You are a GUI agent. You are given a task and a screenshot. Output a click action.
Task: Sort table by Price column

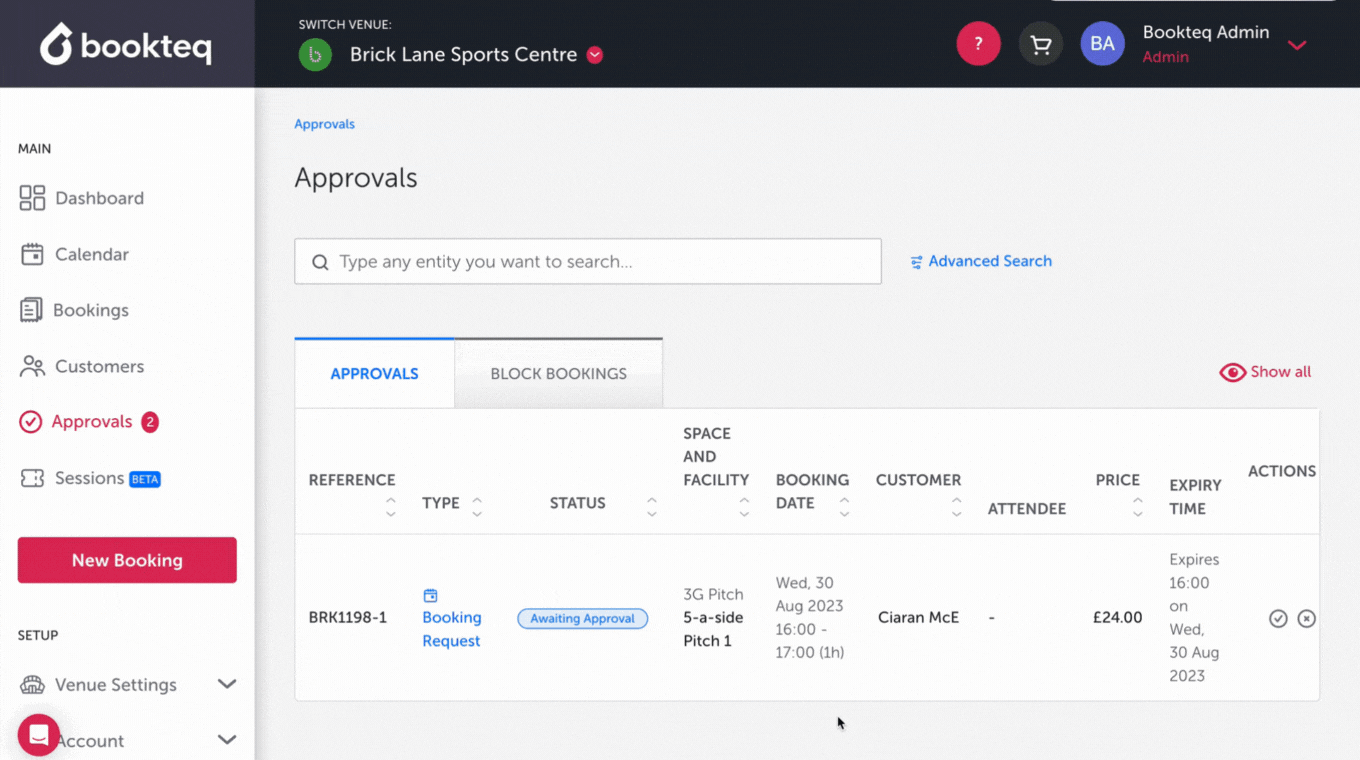coord(1137,507)
